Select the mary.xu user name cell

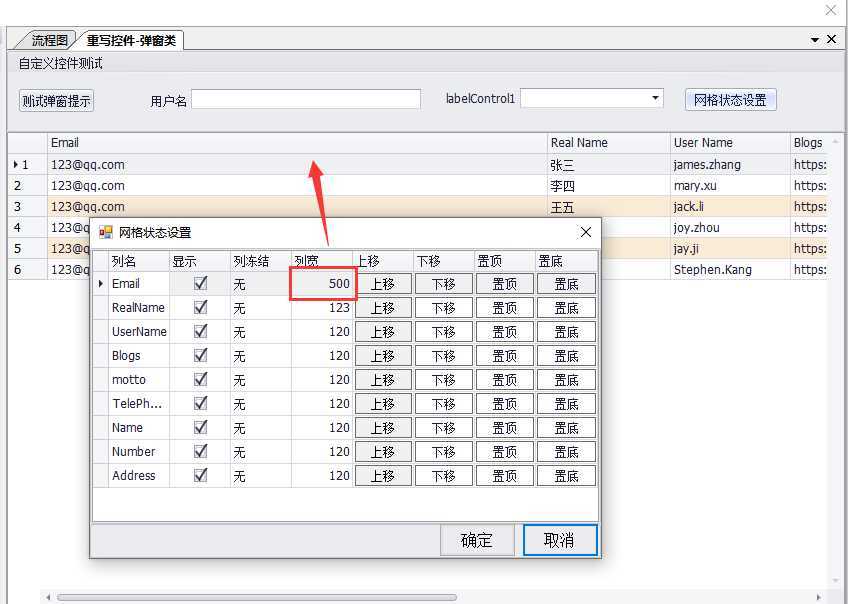click(x=730, y=185)
